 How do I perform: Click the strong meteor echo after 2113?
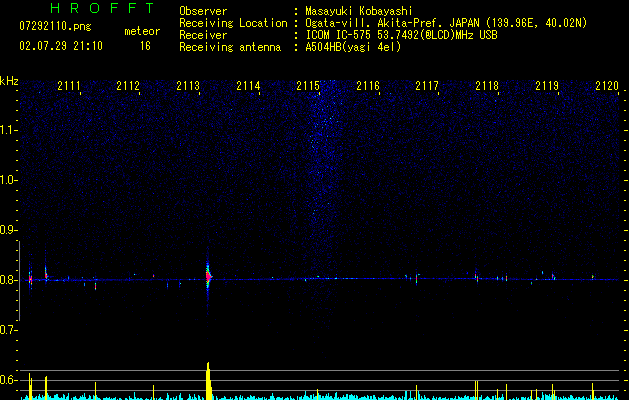point(208,276)
